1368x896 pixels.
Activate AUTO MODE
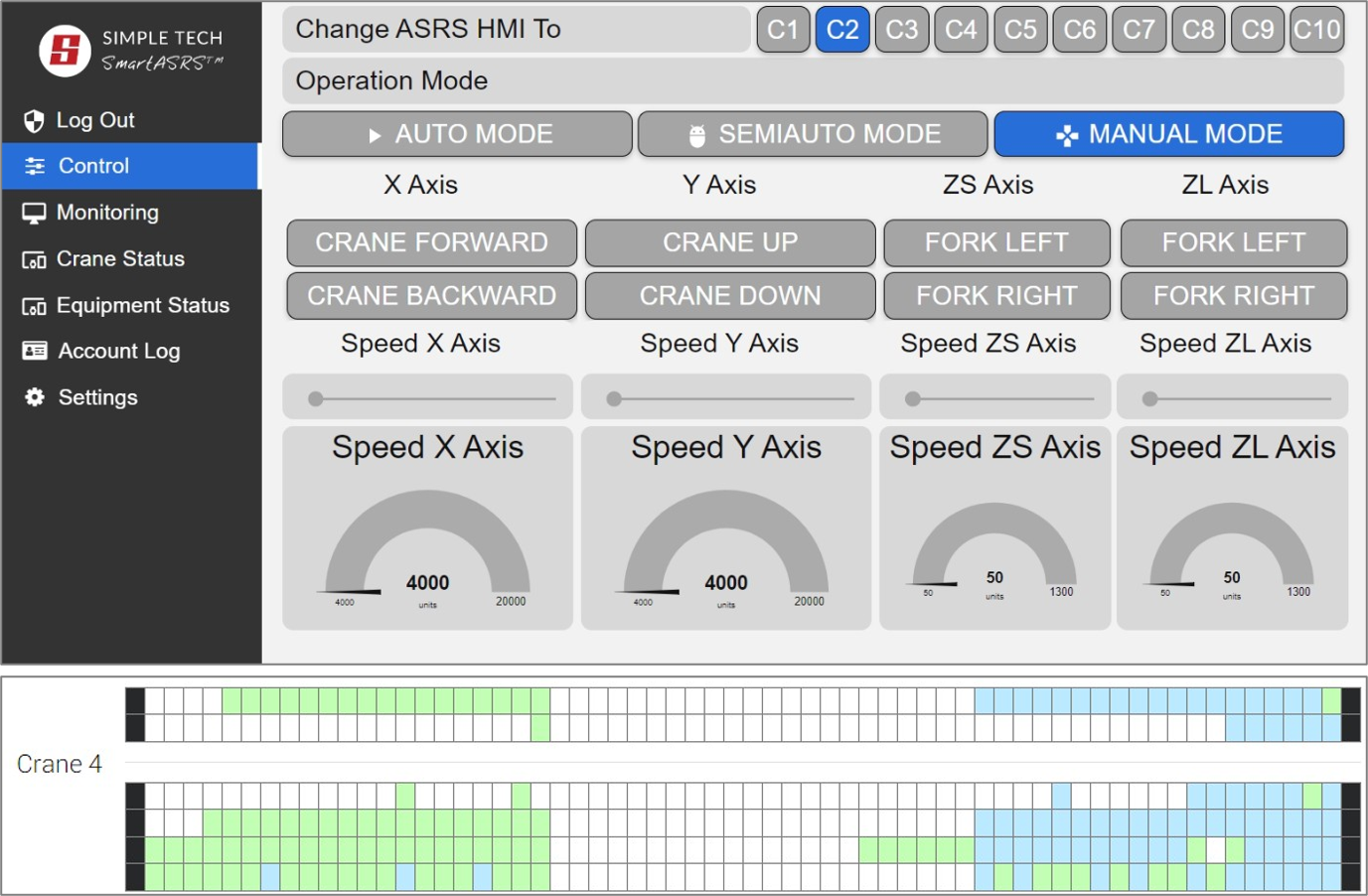pyautogui.click(x=457, y=134)
